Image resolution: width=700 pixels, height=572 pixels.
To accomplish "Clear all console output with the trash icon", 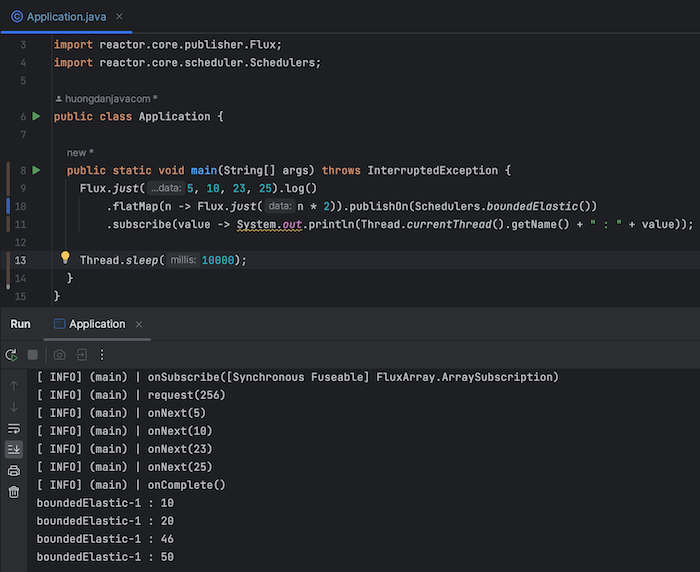I will click(x=14, y=492).
